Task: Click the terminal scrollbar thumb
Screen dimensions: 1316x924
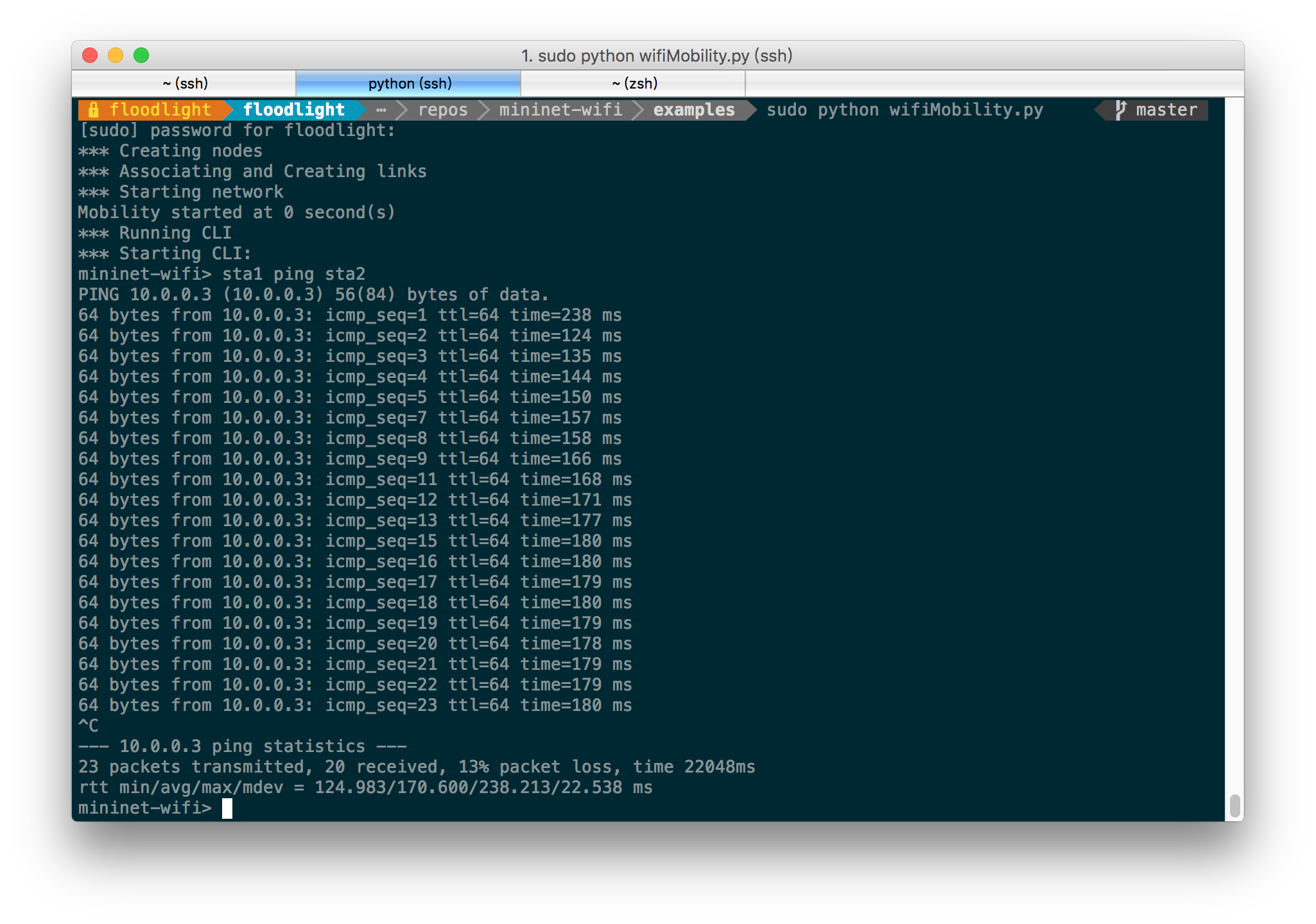Action: [1234, 806]
